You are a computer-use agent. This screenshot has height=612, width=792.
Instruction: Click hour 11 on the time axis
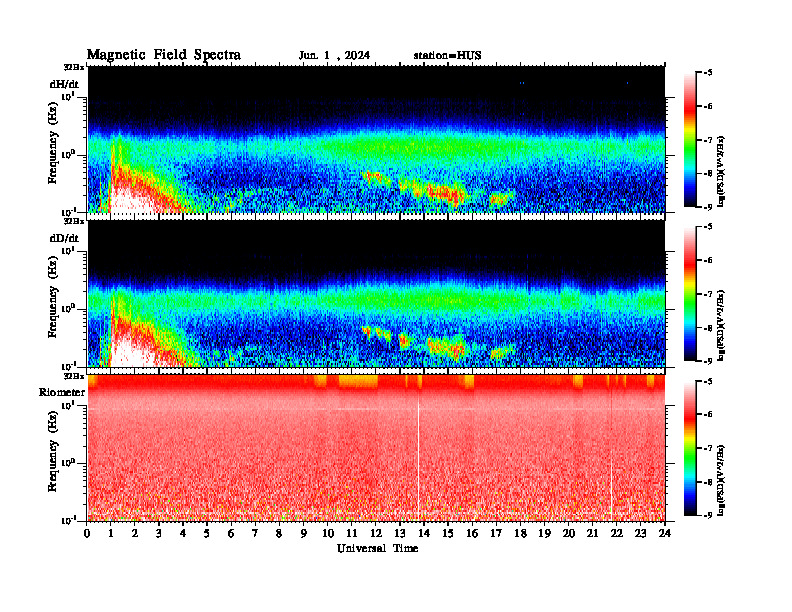click(352, 533)
